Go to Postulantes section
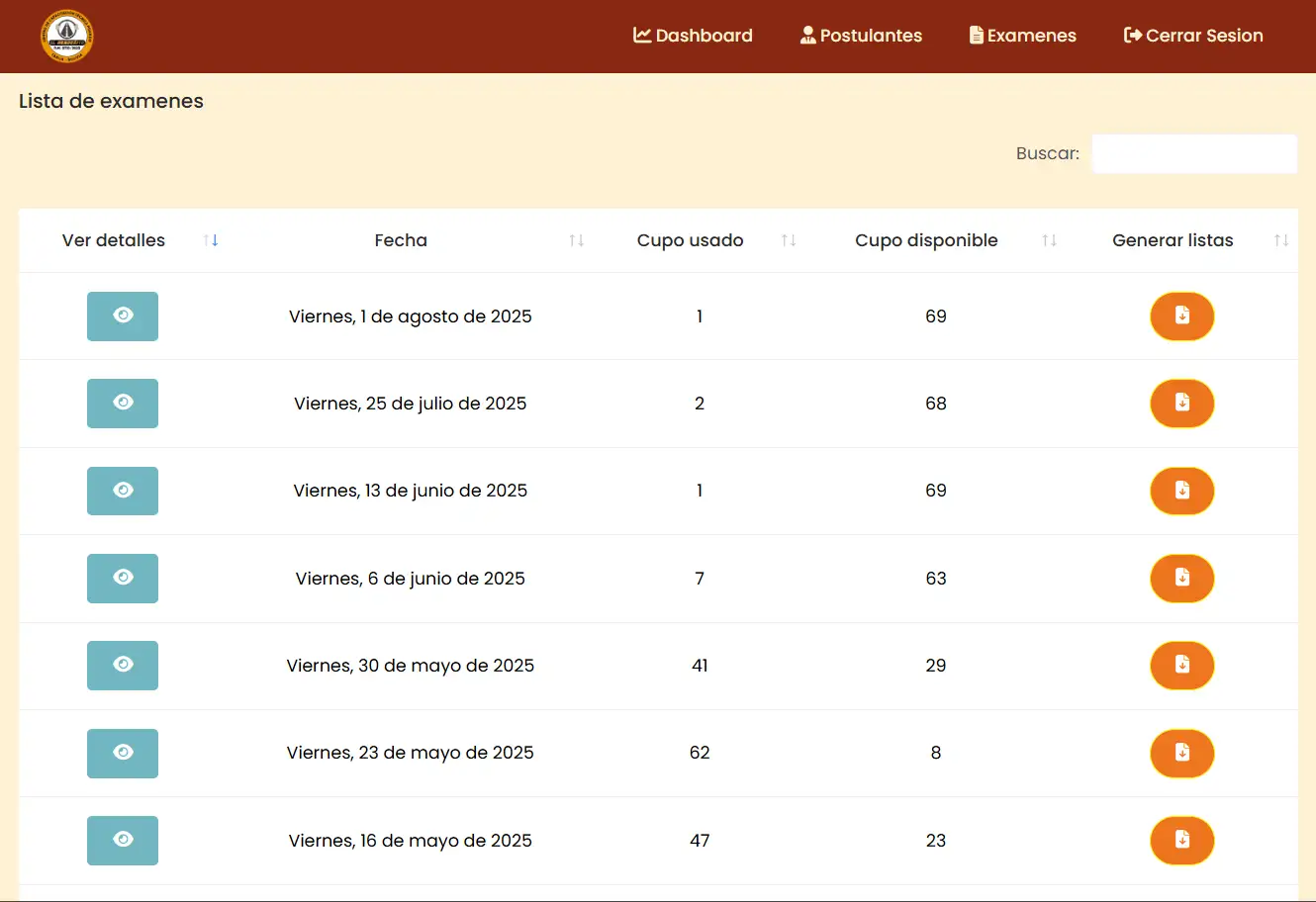 pos(861,36)
